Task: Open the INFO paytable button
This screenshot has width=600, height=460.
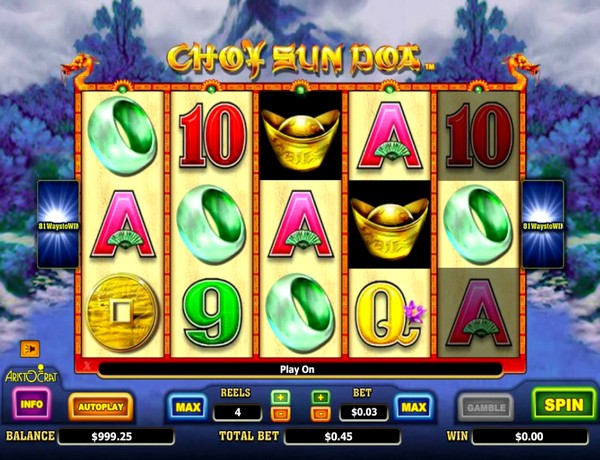Action: point(31,404)
